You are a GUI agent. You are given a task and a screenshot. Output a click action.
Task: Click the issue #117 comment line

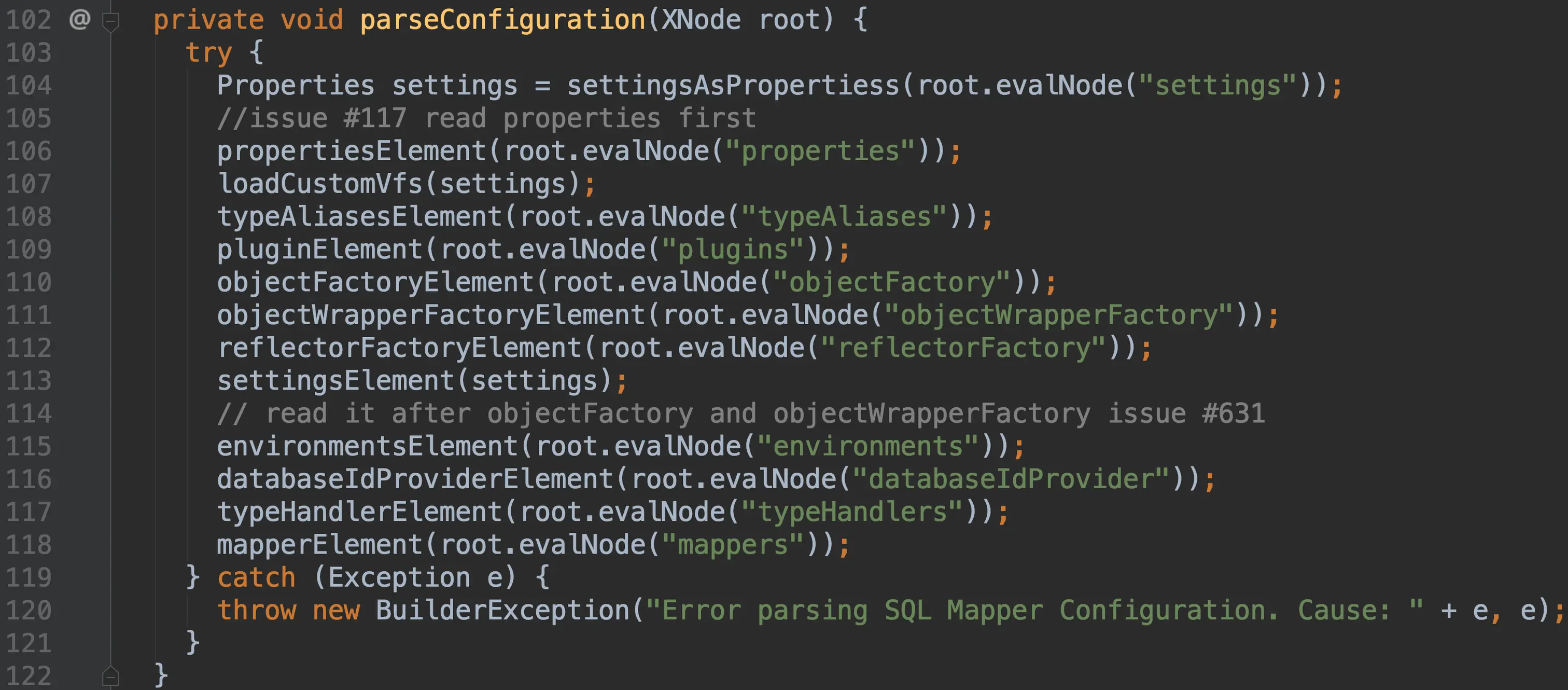[x=486, y=118]
